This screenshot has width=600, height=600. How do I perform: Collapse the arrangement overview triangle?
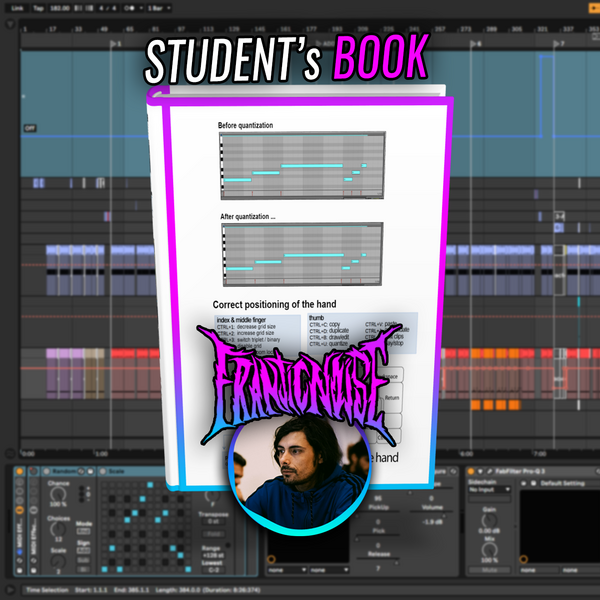[10, 25]
